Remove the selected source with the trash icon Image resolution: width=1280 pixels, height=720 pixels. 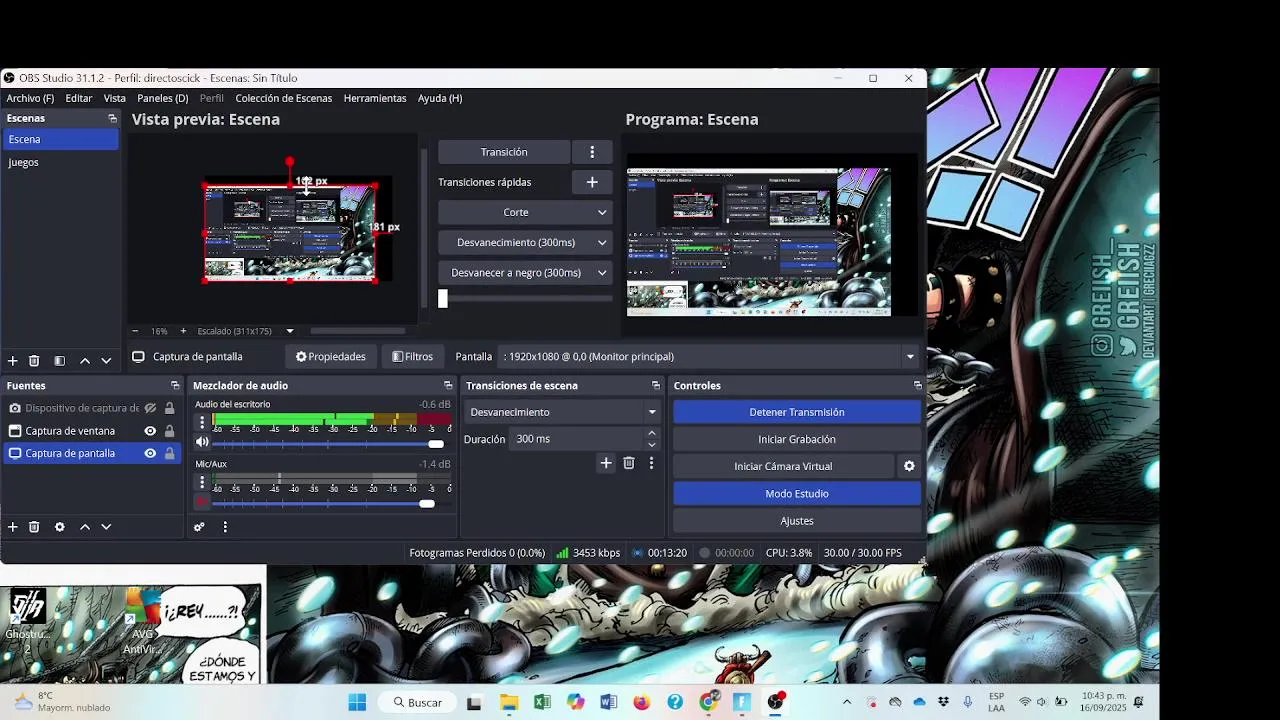coord(34,527)
